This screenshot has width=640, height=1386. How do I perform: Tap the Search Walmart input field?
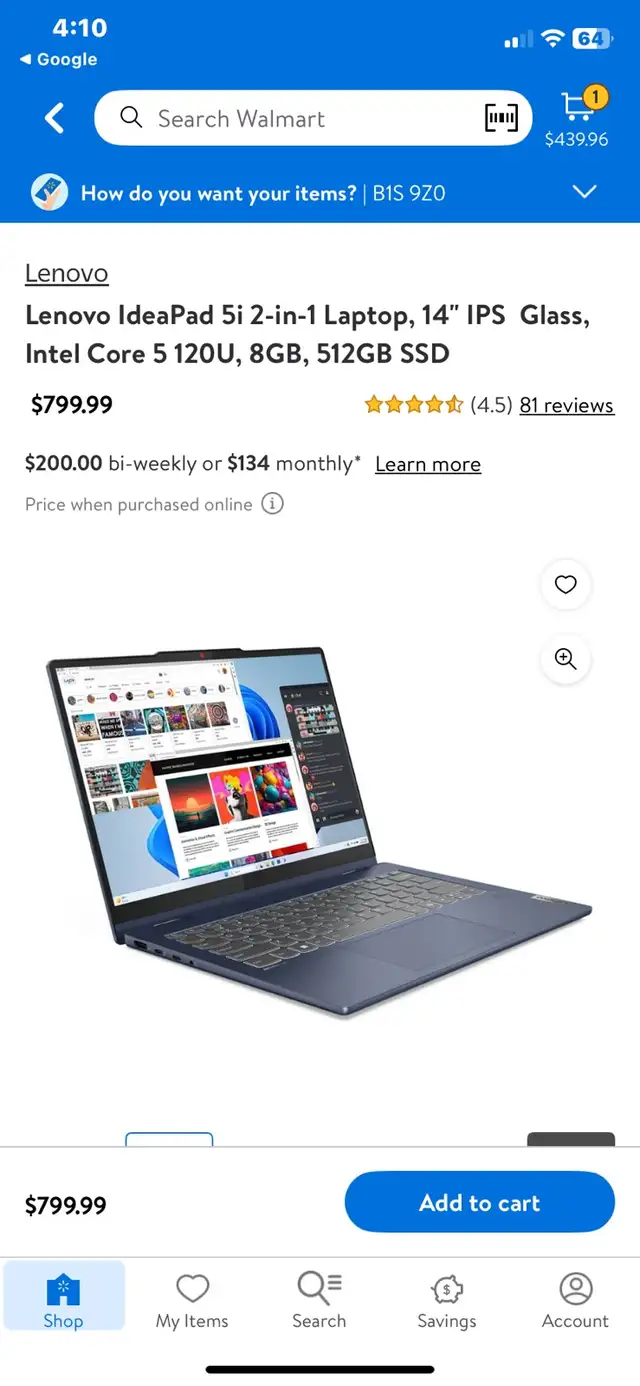click(x=313, y=118)
